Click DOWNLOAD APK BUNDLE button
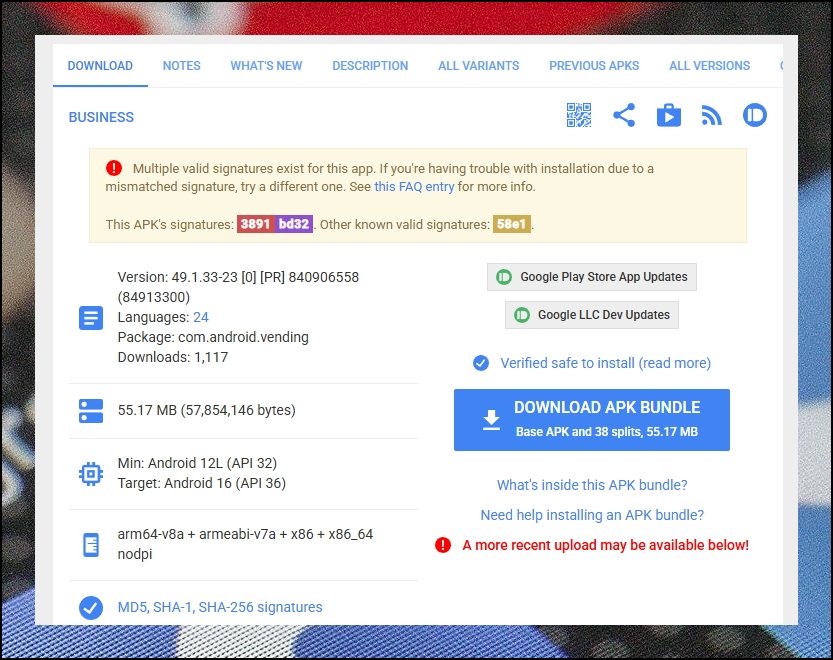Screen dimensions: 833x660 coord(592,420)
